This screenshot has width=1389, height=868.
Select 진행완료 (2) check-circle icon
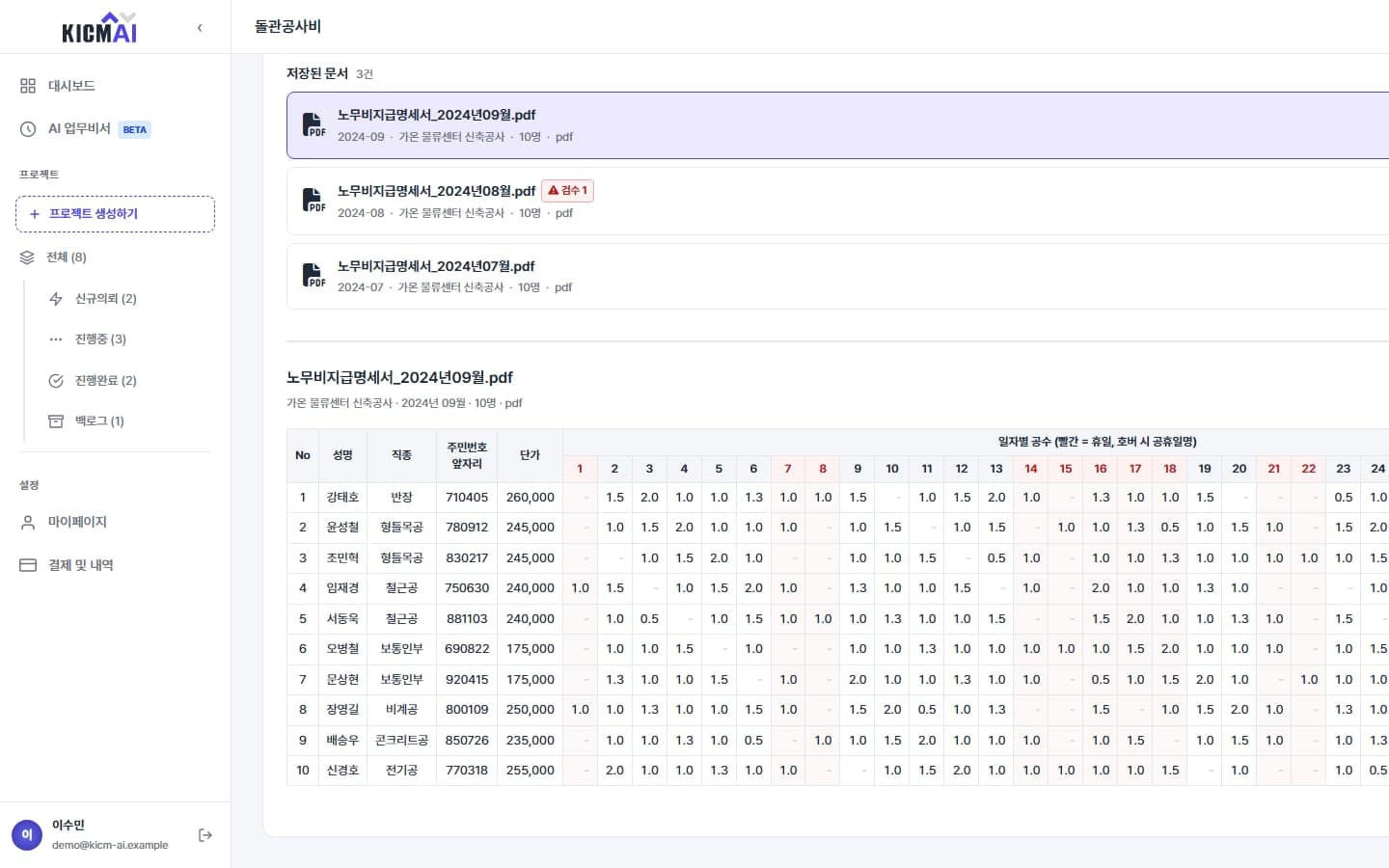(x=56, y=381)
